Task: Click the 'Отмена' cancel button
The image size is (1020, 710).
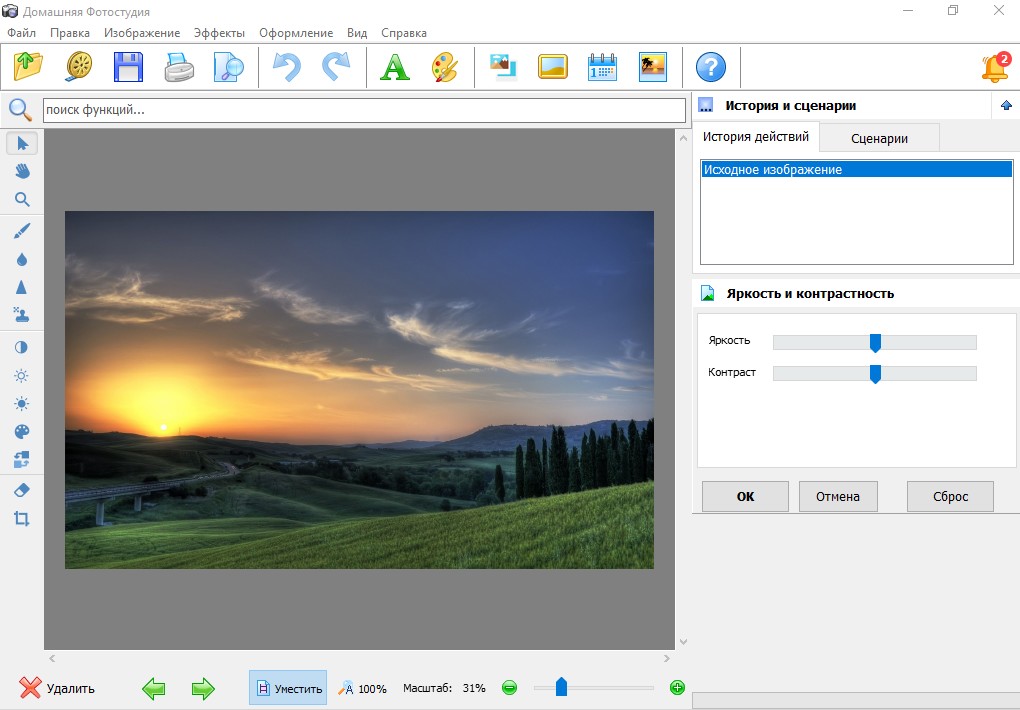Action: [837, 497]
